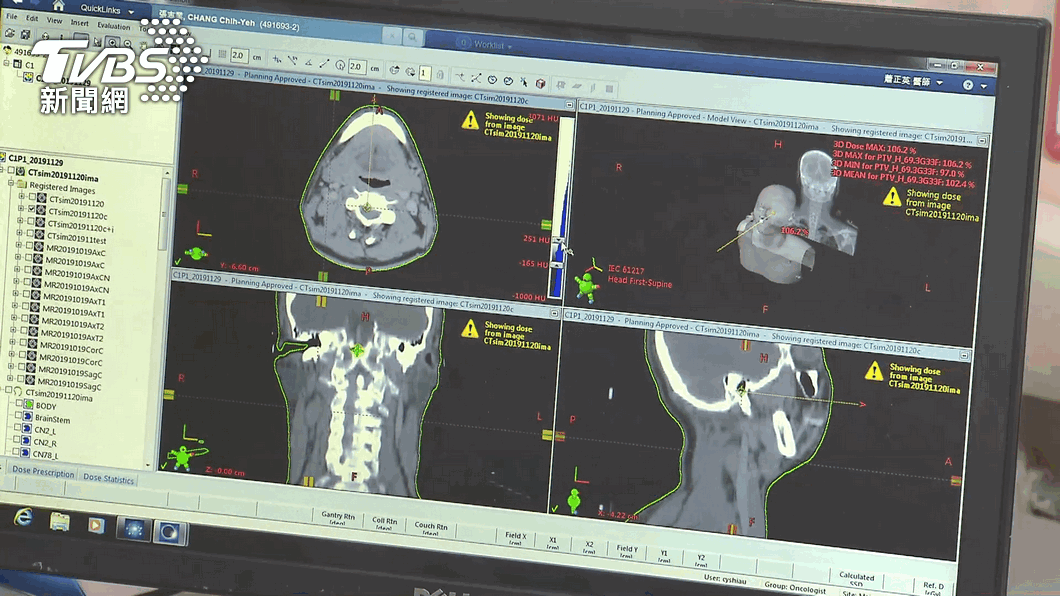
Task: Toggle the CN78_L structure checkbox
Action: (x=16, y=452)
